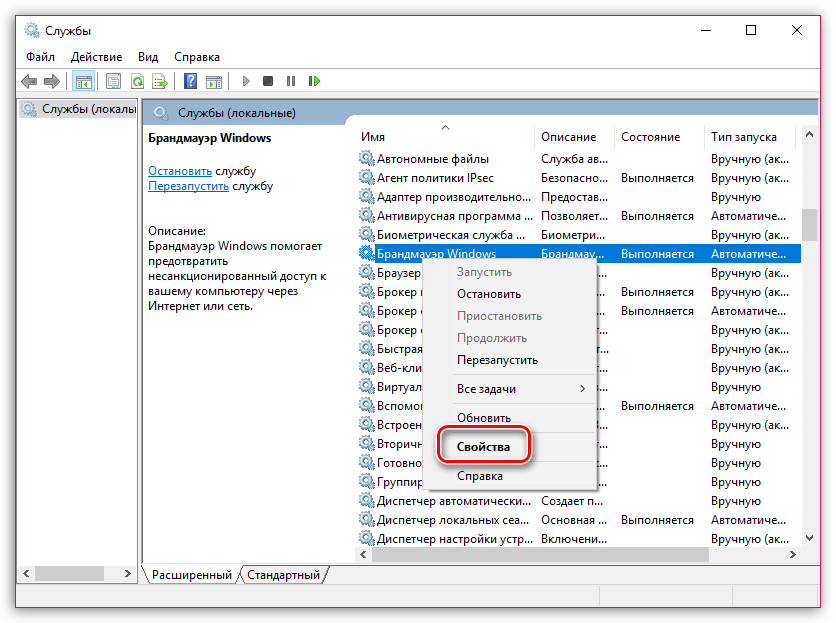
Task: Click vertical scrollbar up arrow
Action: (x=809, y=134)
